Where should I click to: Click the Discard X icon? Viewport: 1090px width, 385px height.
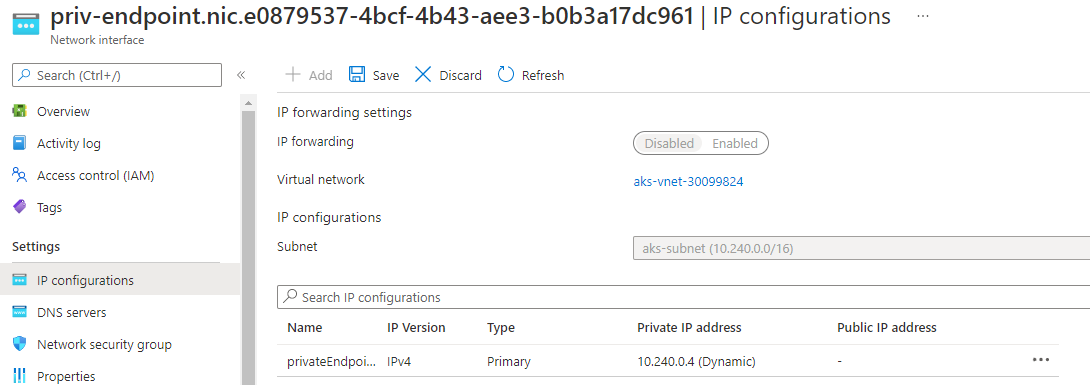click(x=423, y=74)
